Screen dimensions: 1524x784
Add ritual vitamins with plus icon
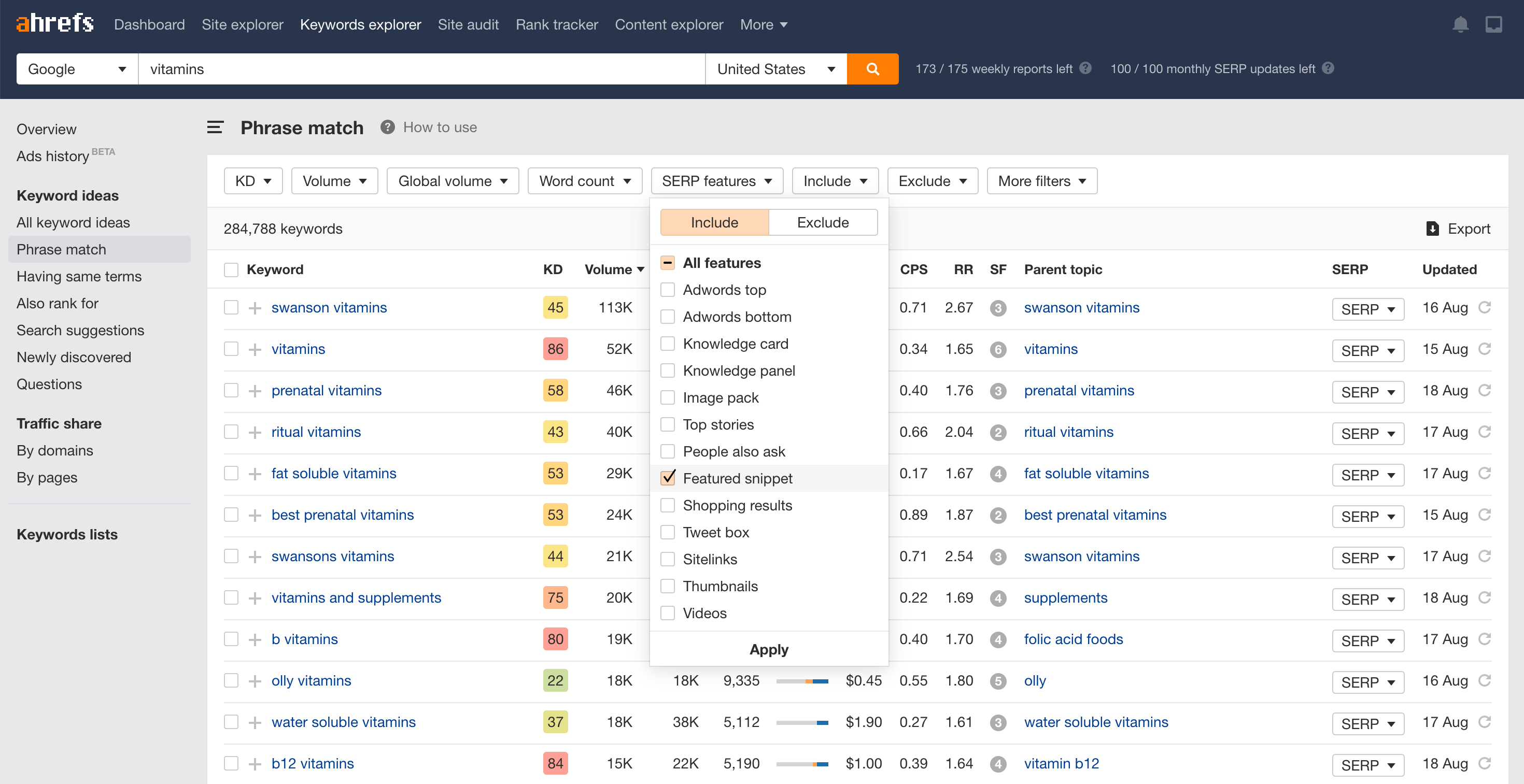[255, 432]
